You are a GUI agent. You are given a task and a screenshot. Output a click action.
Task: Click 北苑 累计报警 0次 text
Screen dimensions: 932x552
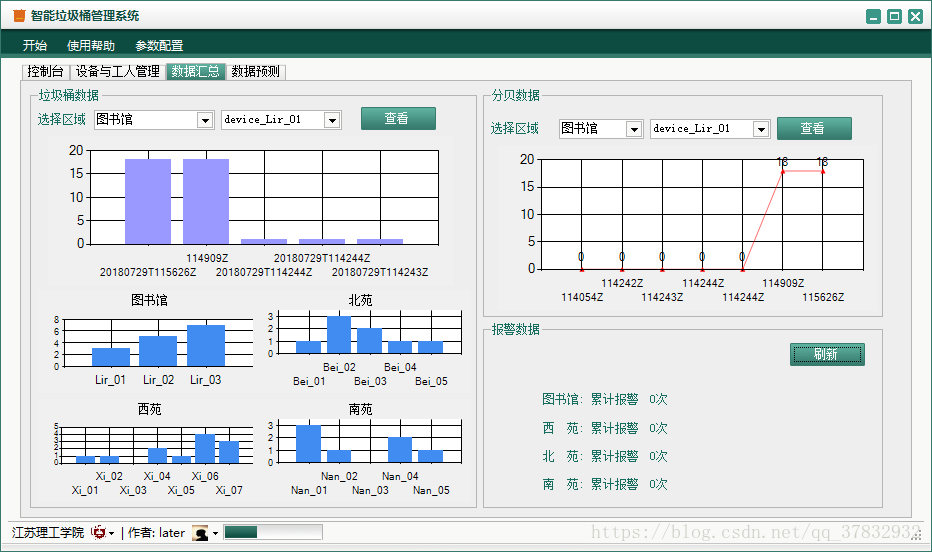[x=604, y=456]
